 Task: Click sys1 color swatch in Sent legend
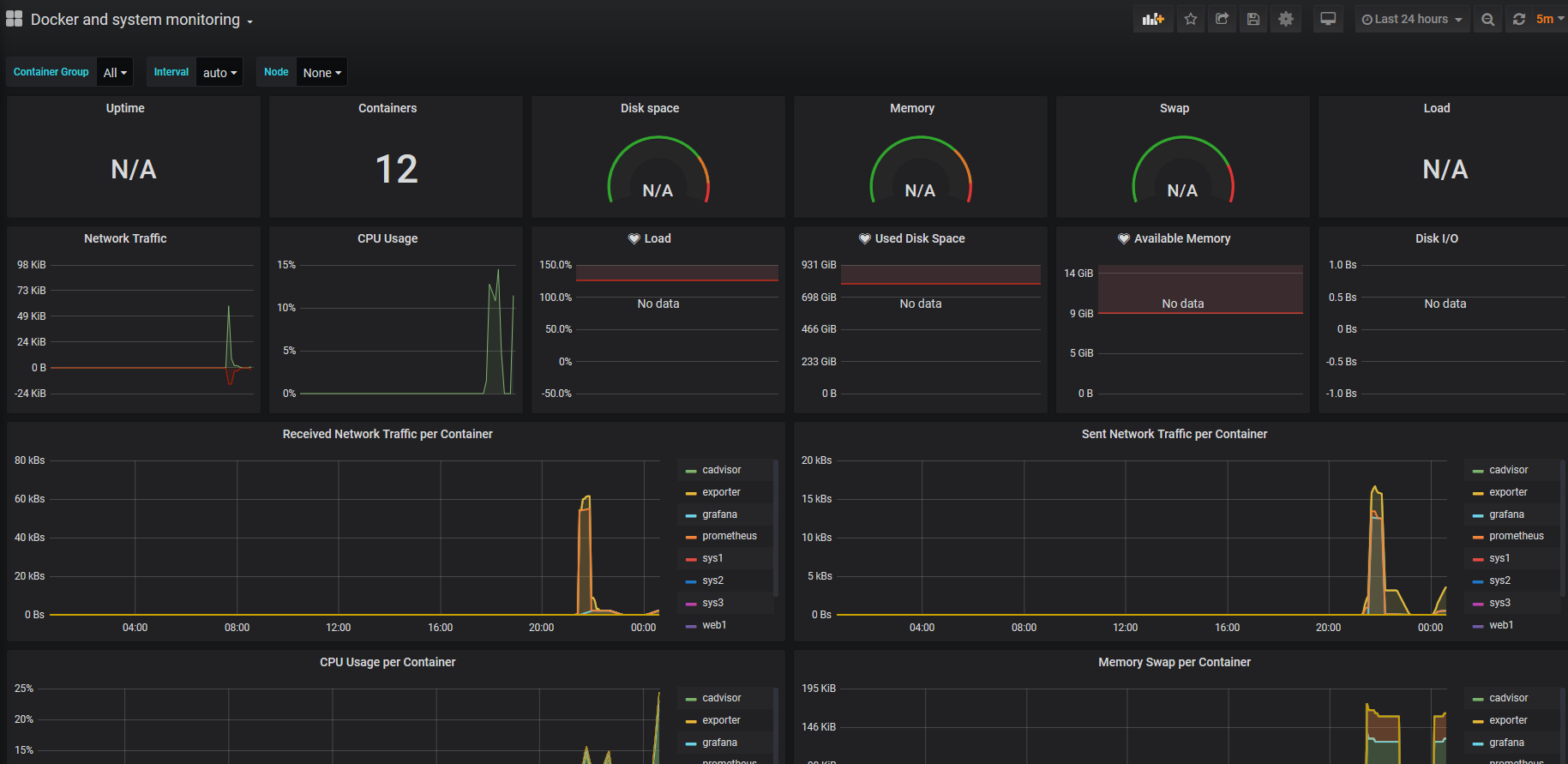(x=1478, y=559)
